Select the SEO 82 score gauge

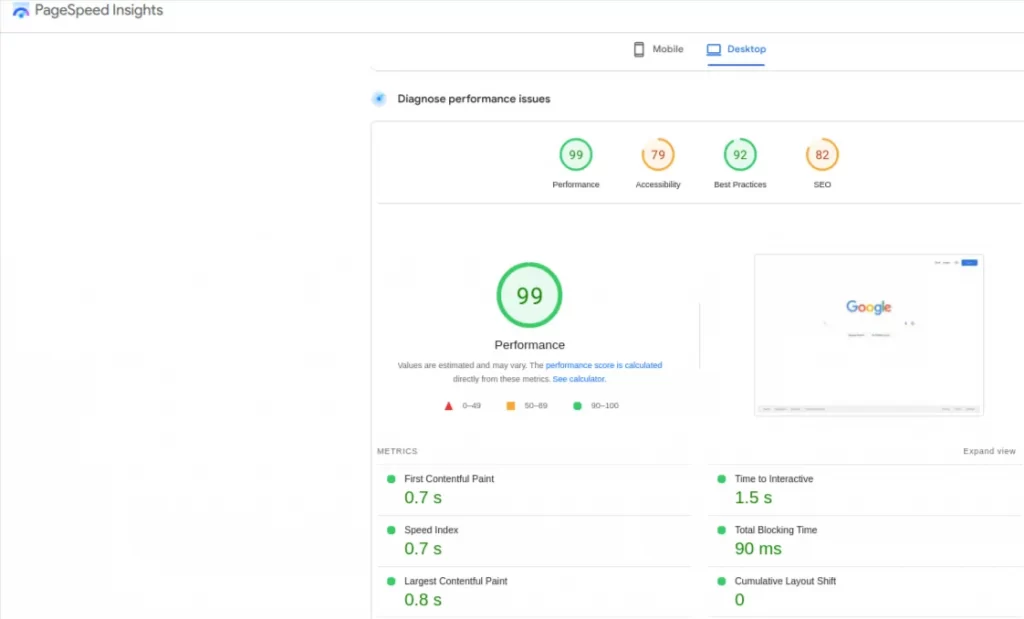pyautogui.click(x=822, y=155)
